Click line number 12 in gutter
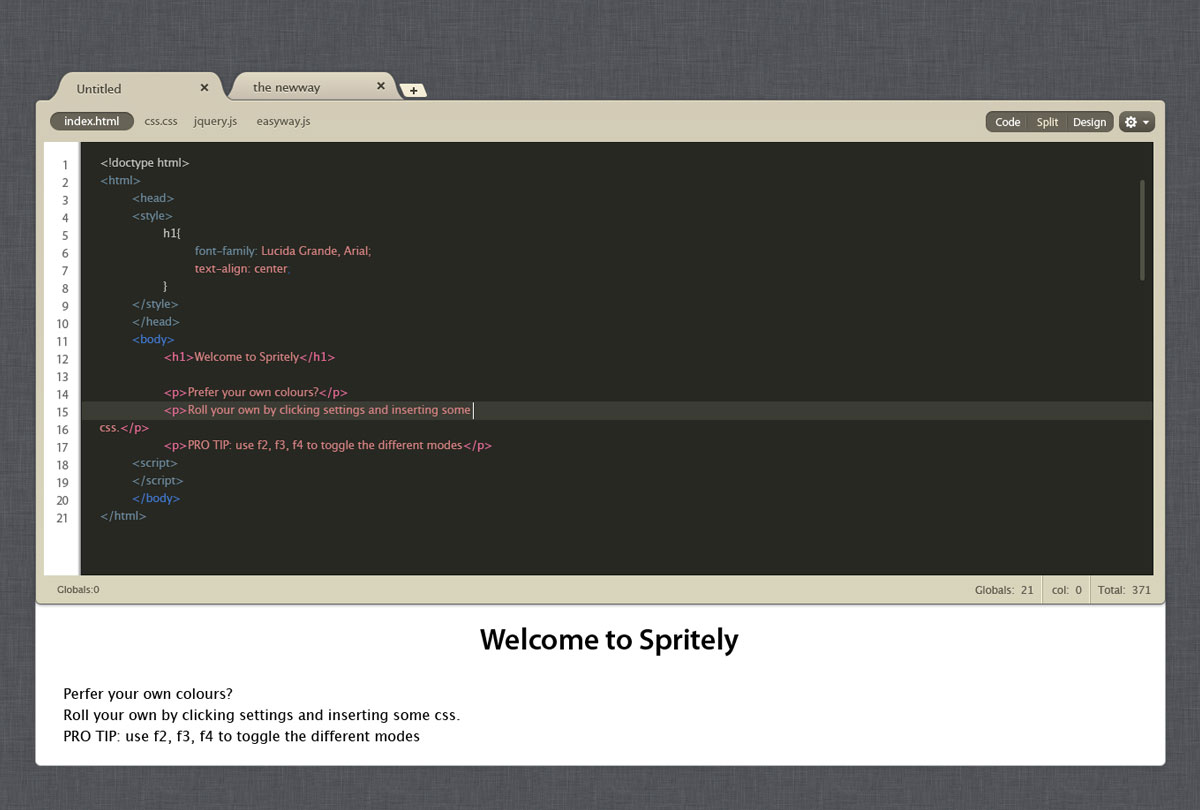The height and width of the screenshot is (810, 1200). 63,359
